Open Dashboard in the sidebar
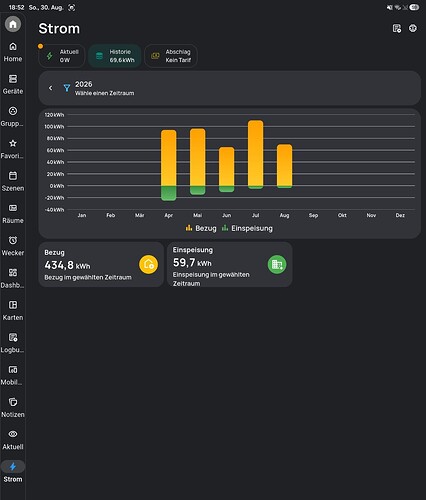426x500 pixels. tap(13, 279)
